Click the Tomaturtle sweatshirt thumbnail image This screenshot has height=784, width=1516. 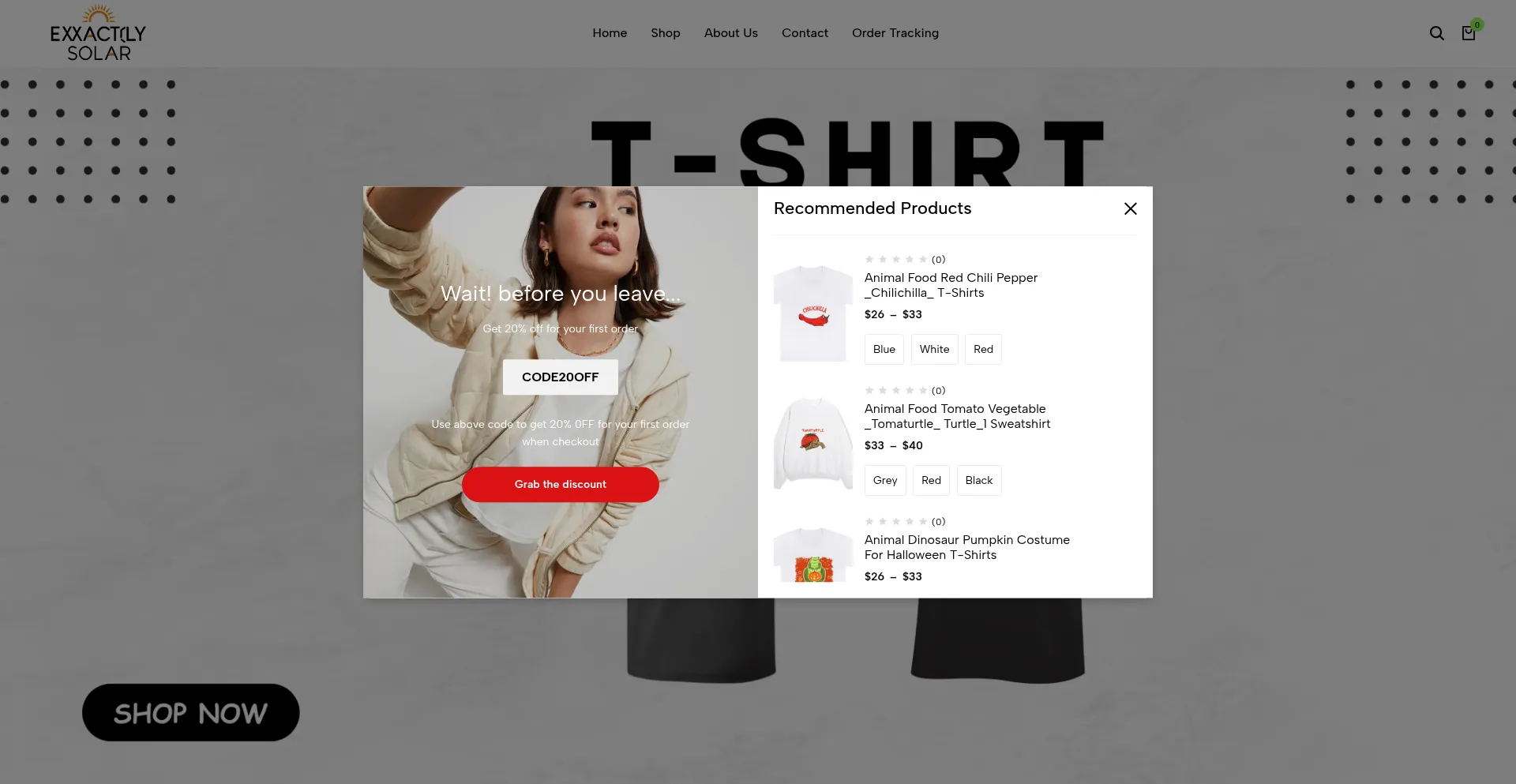(x=813, y=444)
